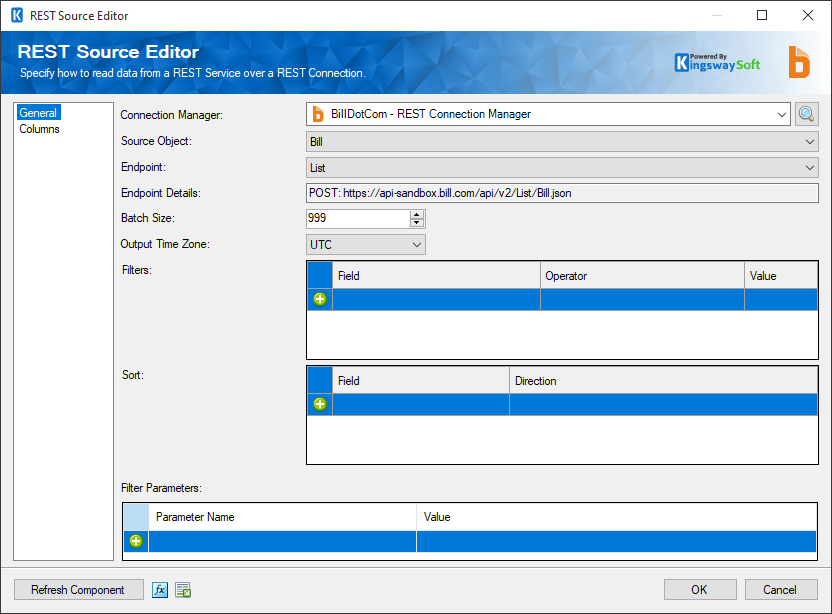Add a new row in Sort grid

320,404
